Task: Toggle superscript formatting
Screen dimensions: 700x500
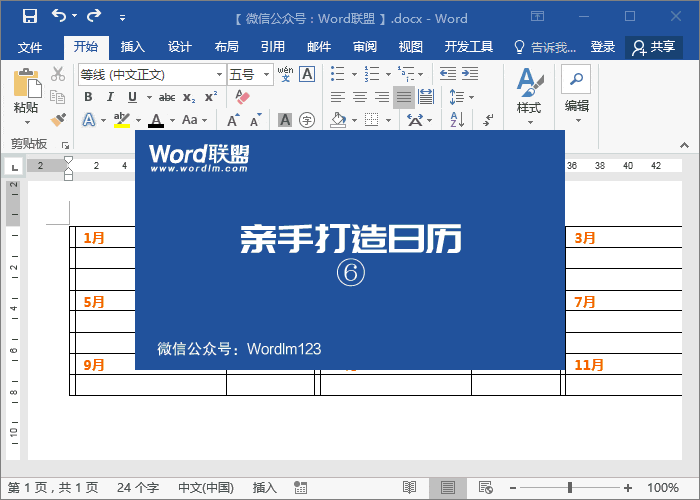Action: 211,97
